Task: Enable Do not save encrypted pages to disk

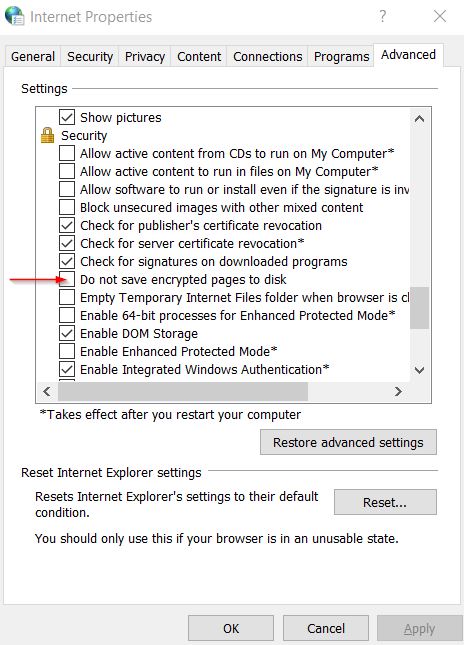Action: 67,279
